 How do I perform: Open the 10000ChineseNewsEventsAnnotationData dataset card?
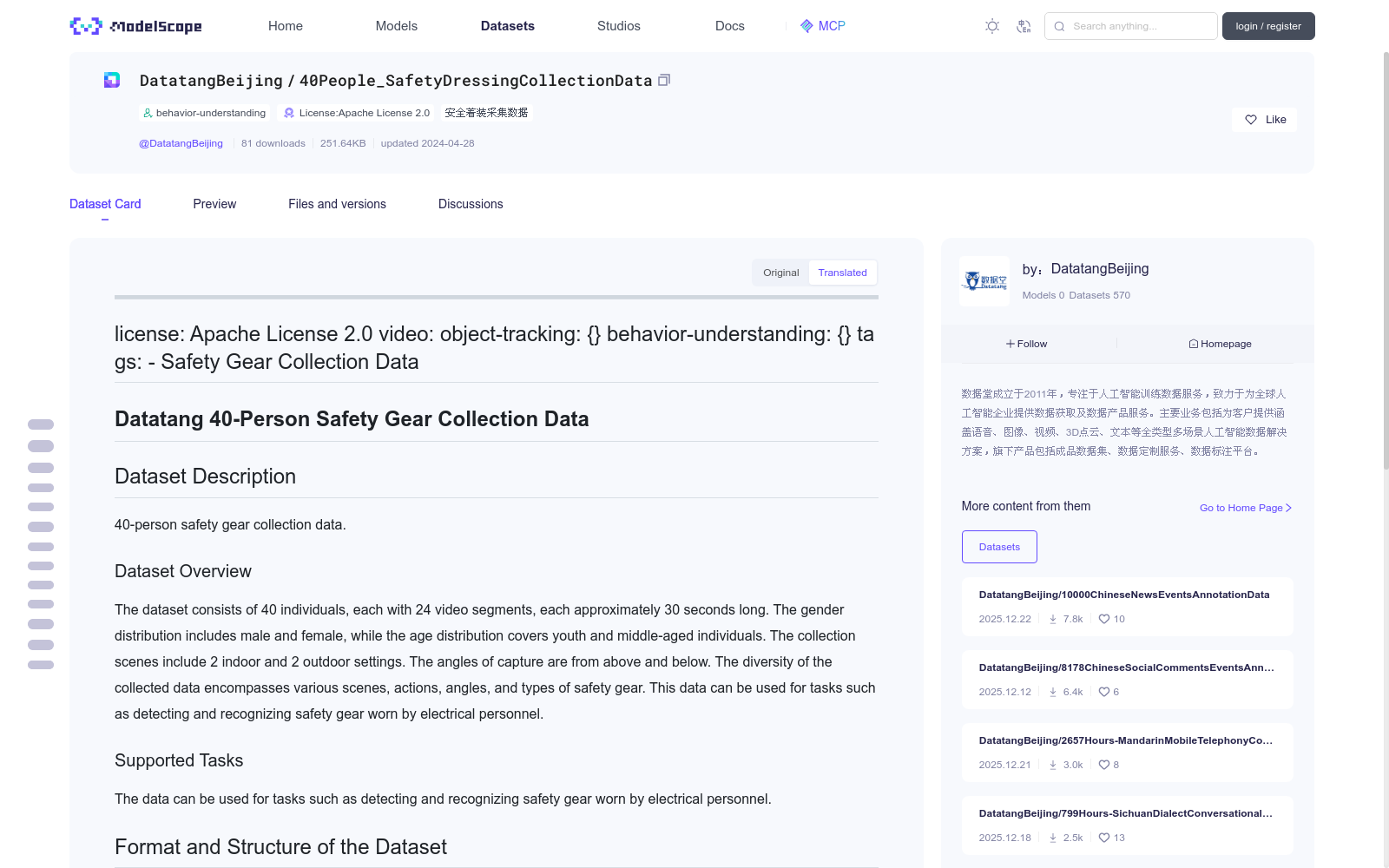1127,607
